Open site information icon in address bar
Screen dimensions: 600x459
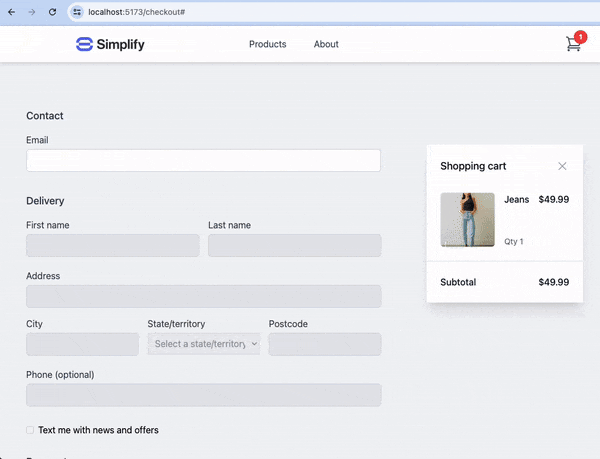pyautogui.click(x=77, y=12)
